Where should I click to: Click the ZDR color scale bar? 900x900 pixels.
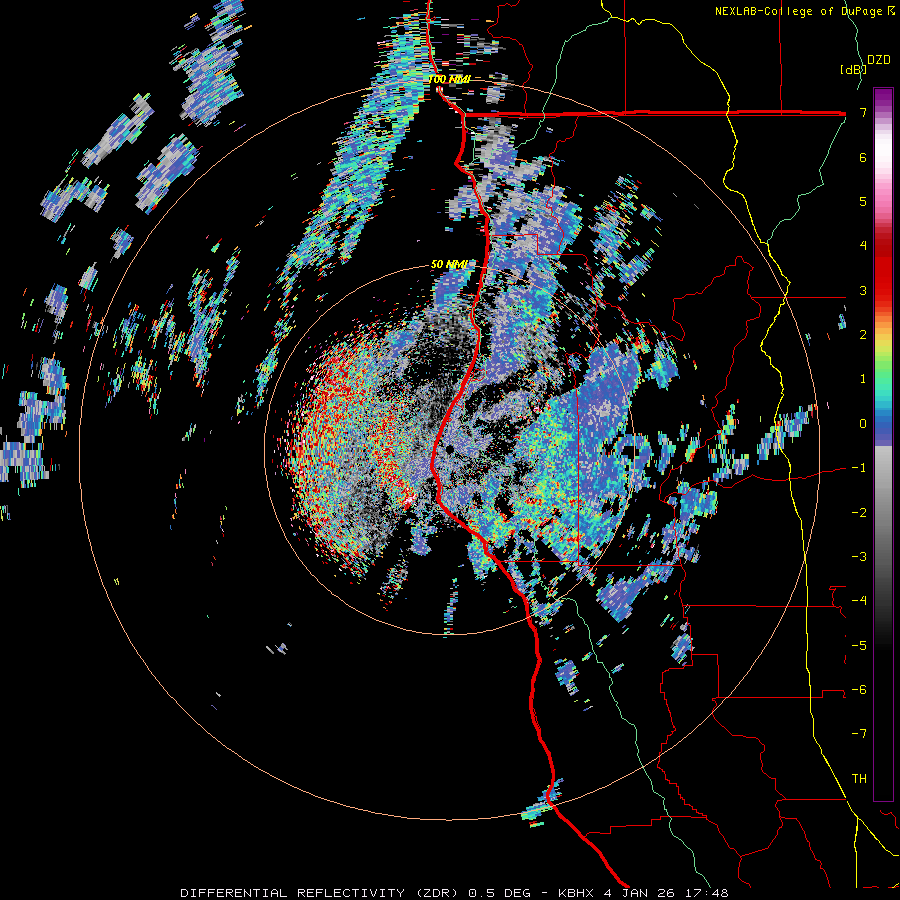pos(883,444)
